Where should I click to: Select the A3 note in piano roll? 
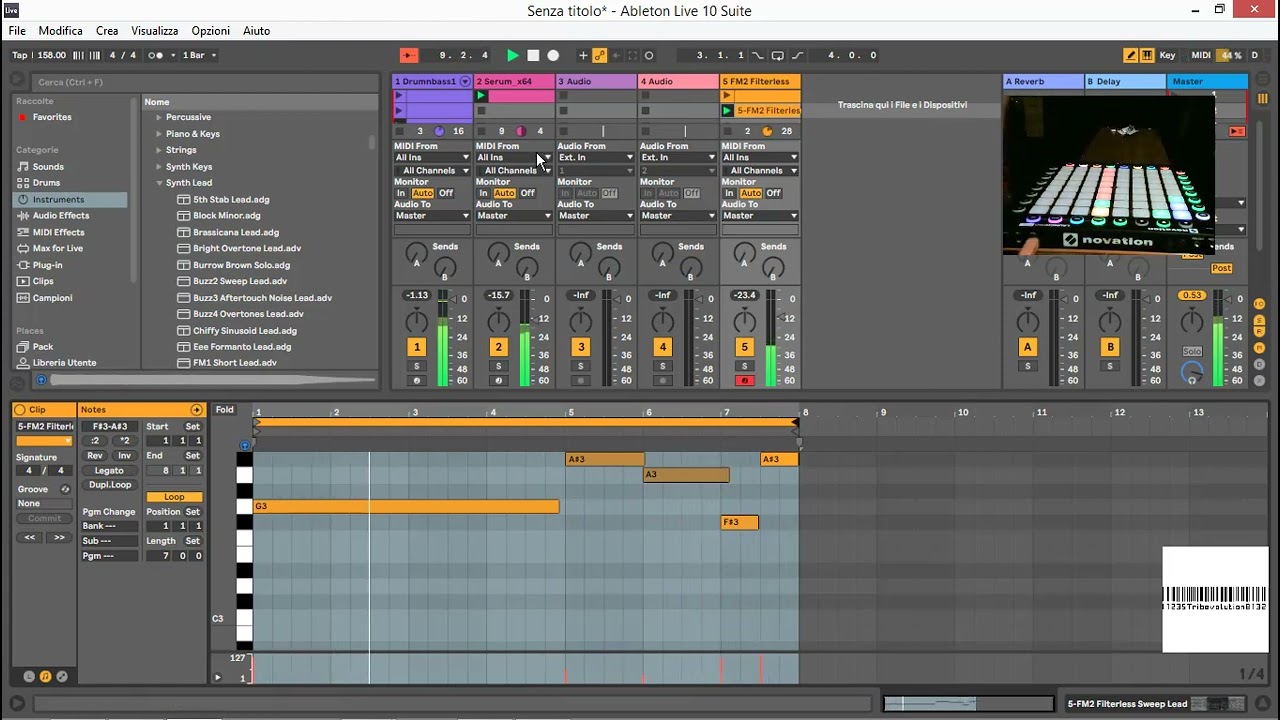pos(686,475)
